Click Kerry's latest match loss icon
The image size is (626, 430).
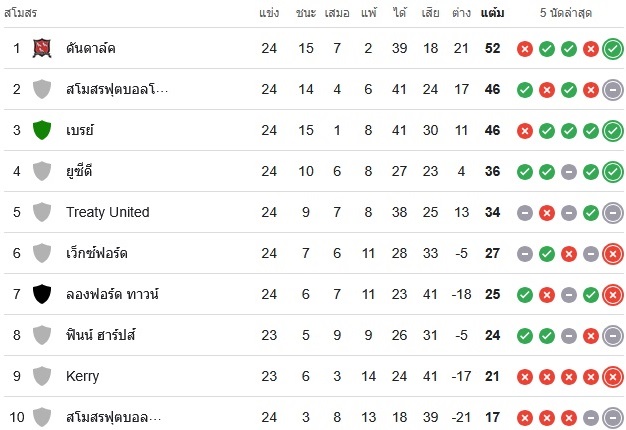coord(613,376)
